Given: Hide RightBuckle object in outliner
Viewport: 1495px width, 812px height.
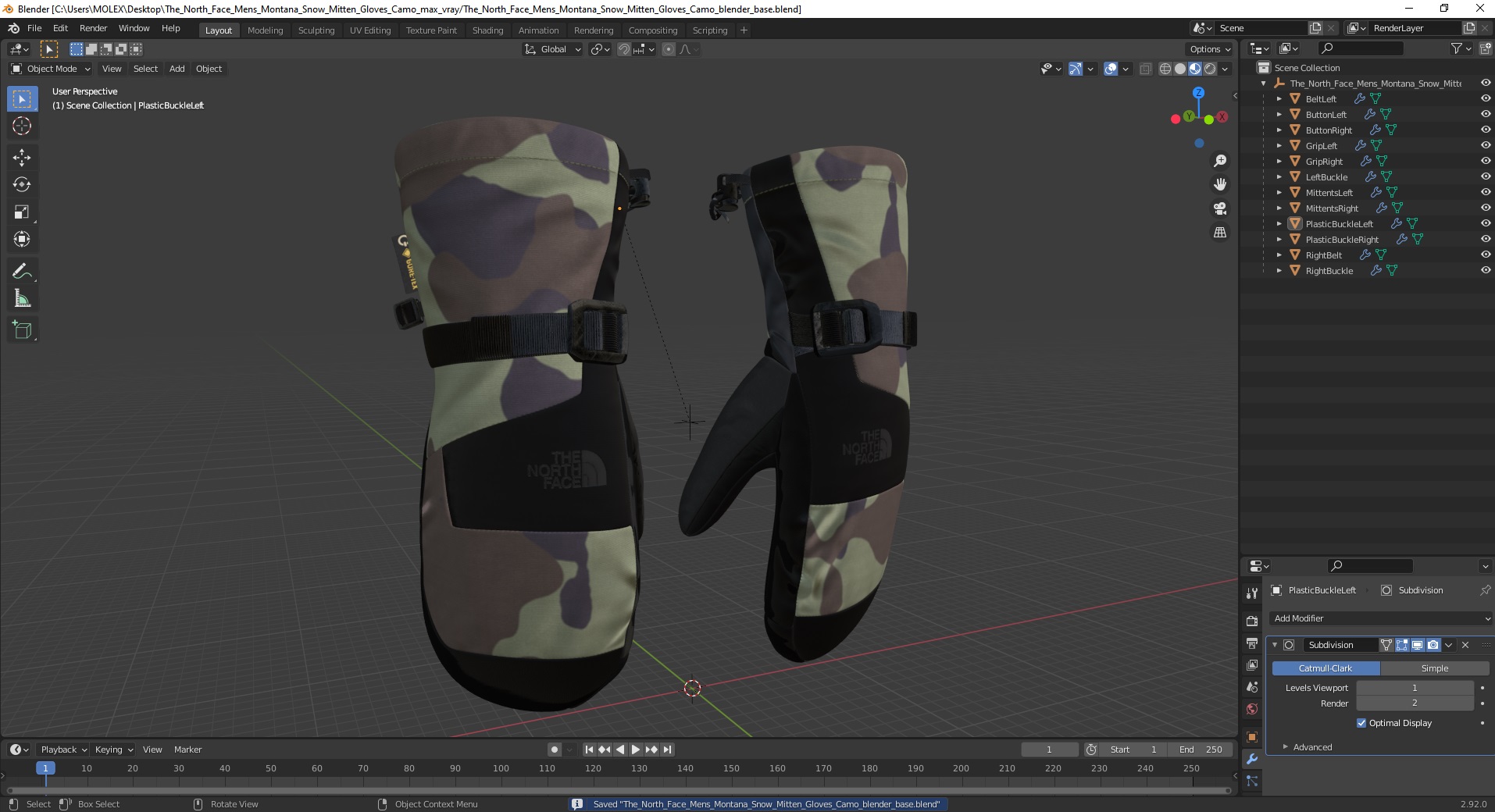Looking at the screenshot, I should 1485,271.
